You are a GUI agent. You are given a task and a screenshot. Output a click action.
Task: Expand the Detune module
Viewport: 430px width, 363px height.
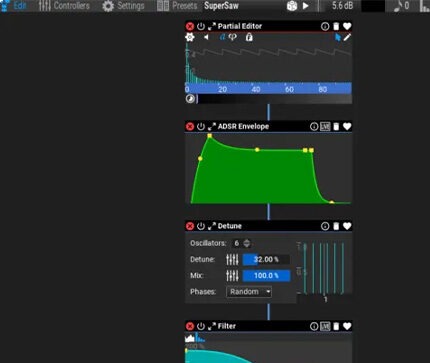[x=212, y=226]
